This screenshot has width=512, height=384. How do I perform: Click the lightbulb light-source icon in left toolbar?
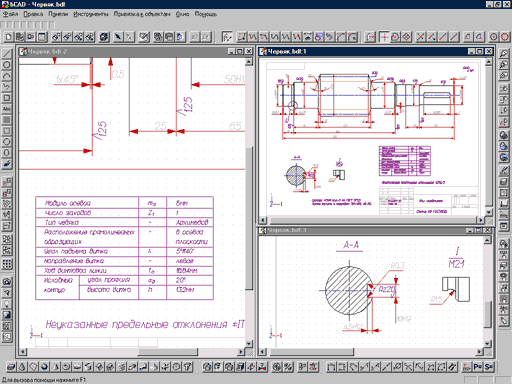coord(7,304)
